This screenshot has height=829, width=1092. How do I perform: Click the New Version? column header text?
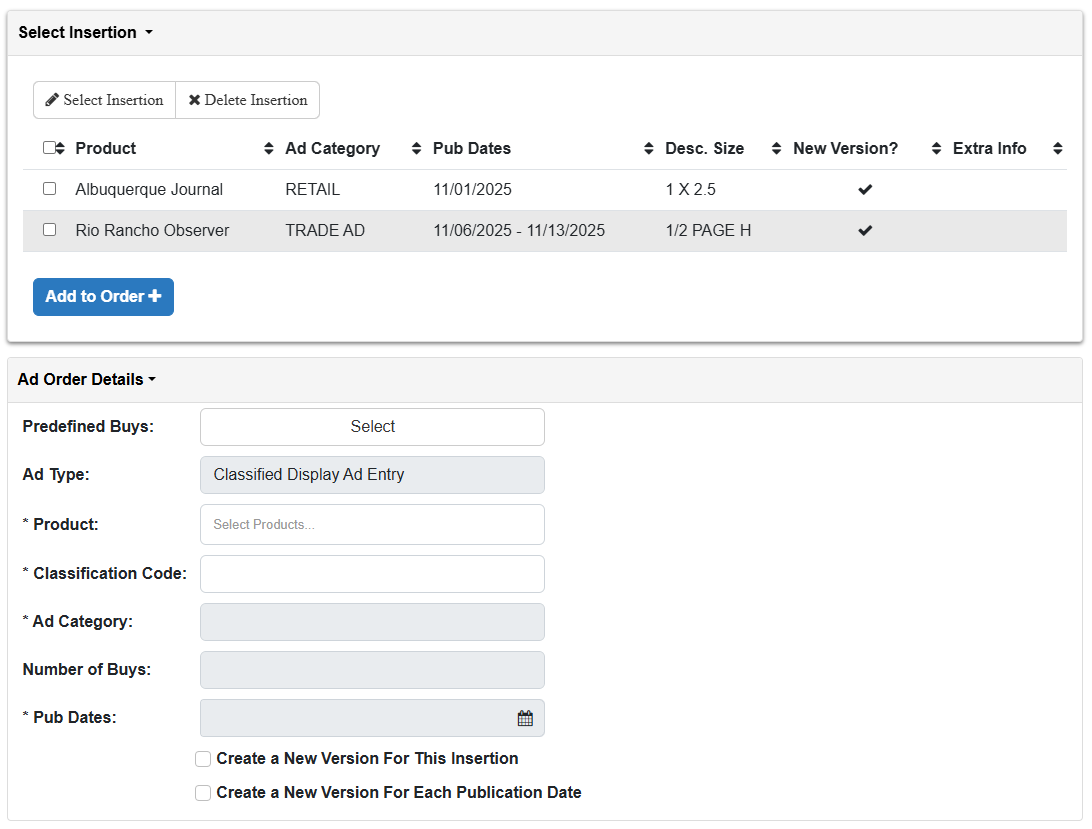845,148
